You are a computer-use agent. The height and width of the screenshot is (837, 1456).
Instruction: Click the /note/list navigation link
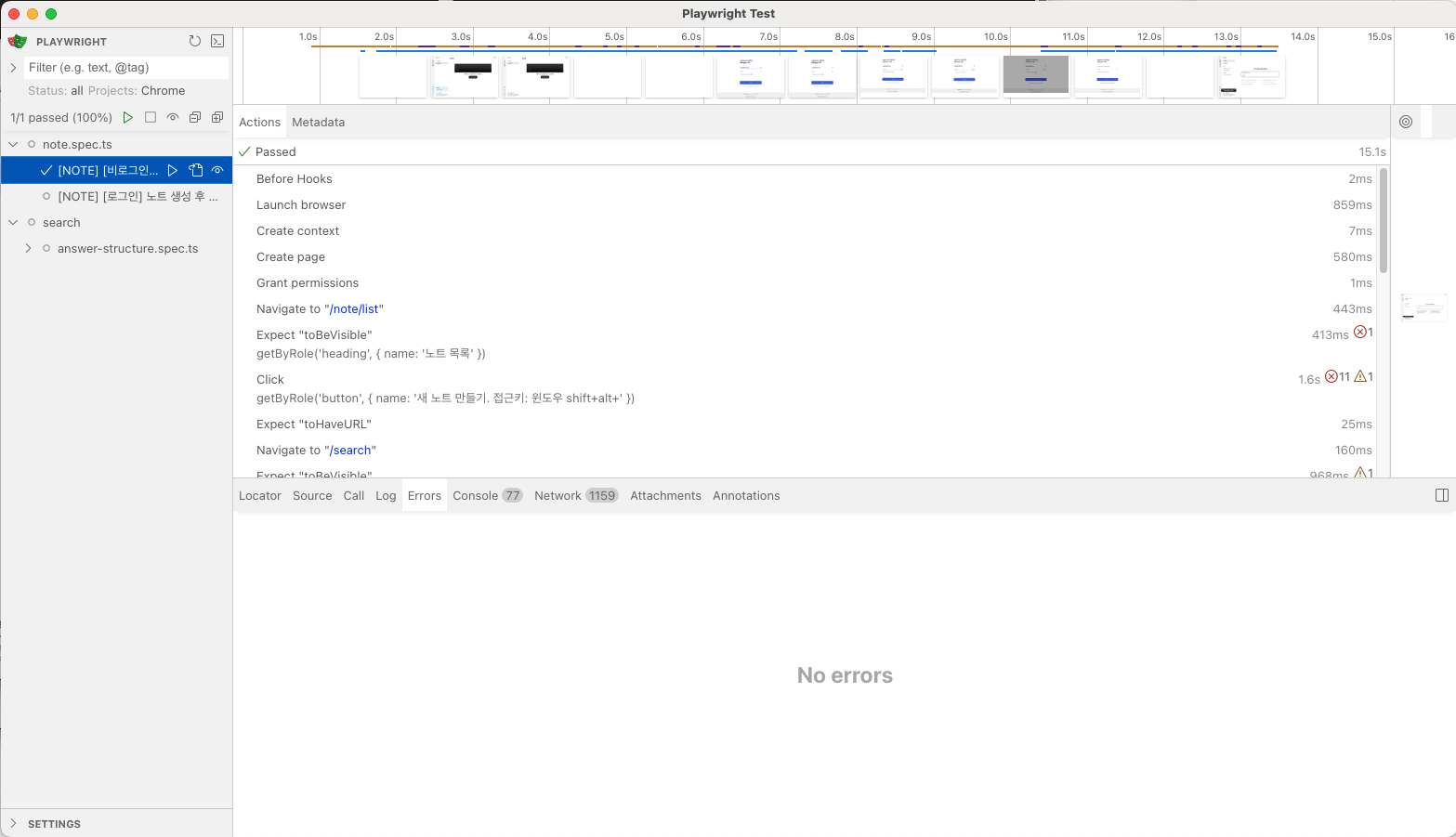point(356,308)
